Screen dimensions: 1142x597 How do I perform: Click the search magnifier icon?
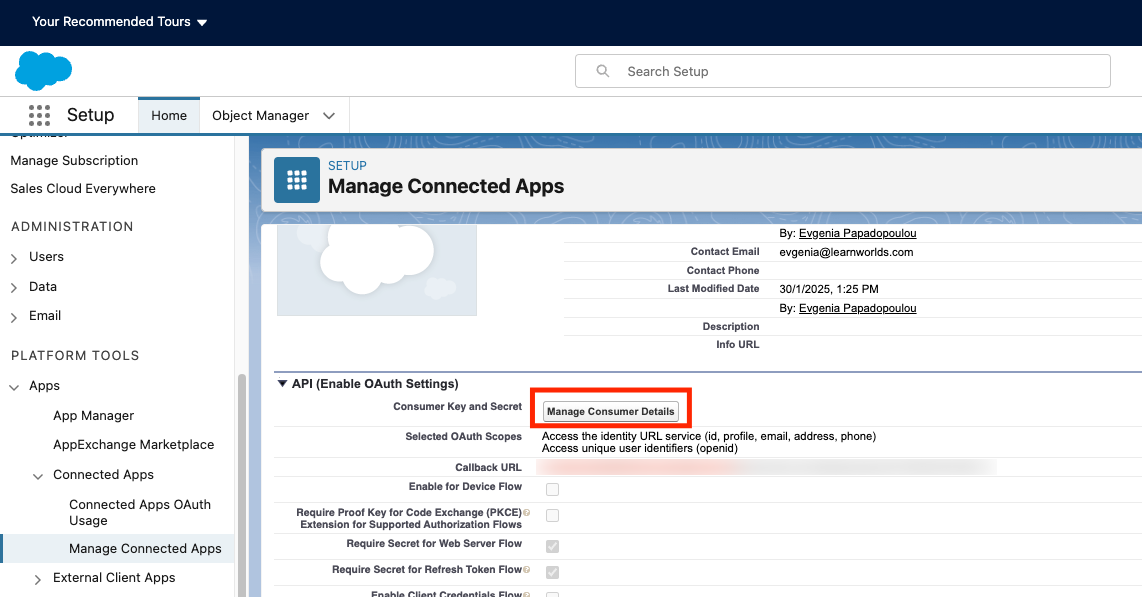pos(603,71)
